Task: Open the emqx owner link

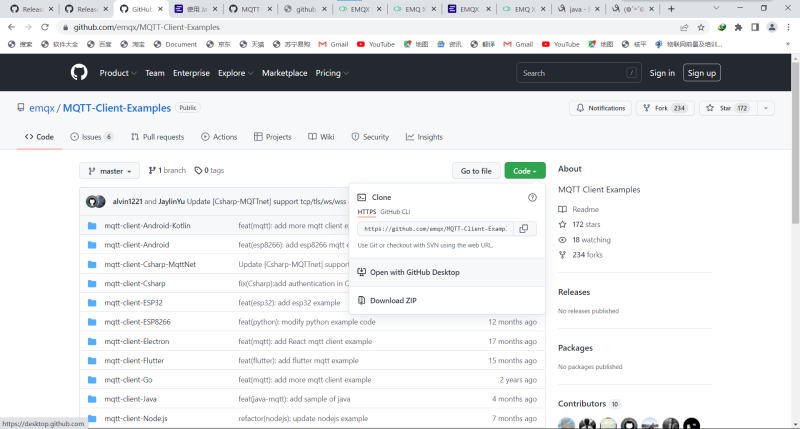Action: coord(42,108)
